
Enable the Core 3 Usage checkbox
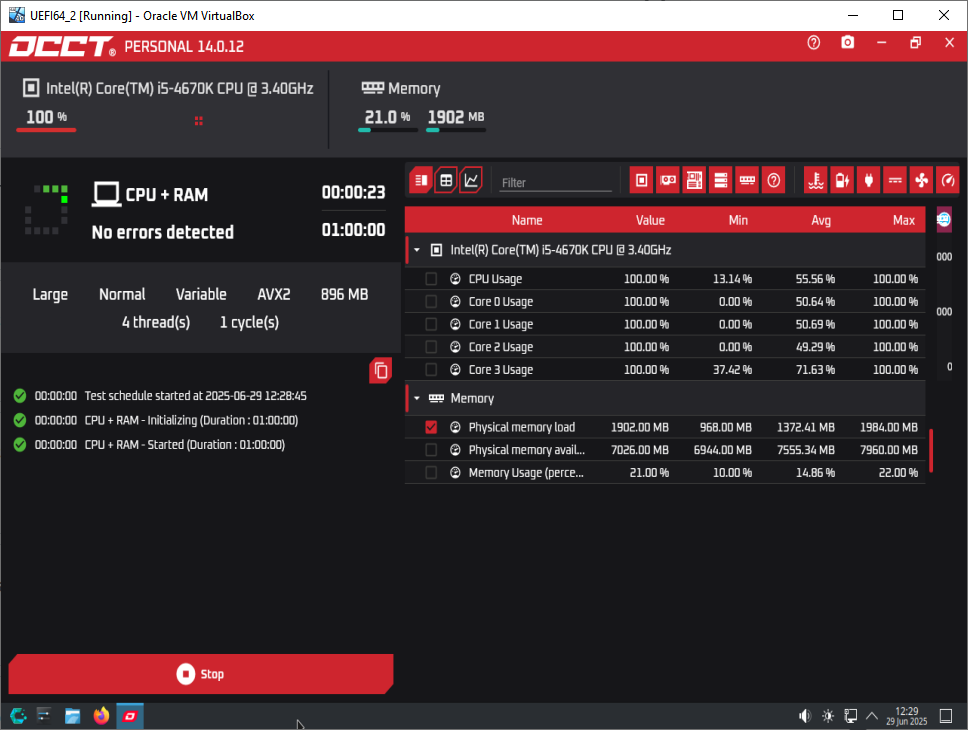[431, 369]
